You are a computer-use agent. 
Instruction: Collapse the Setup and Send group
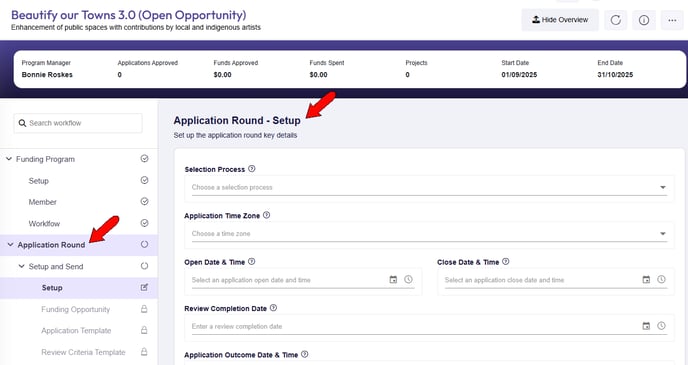pos(21,266)
